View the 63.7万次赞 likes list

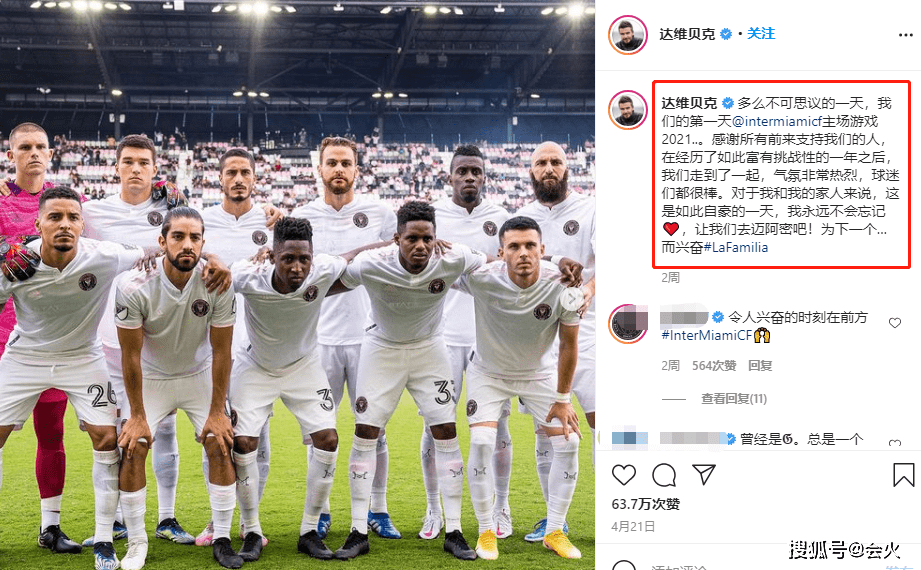[646, 504]
